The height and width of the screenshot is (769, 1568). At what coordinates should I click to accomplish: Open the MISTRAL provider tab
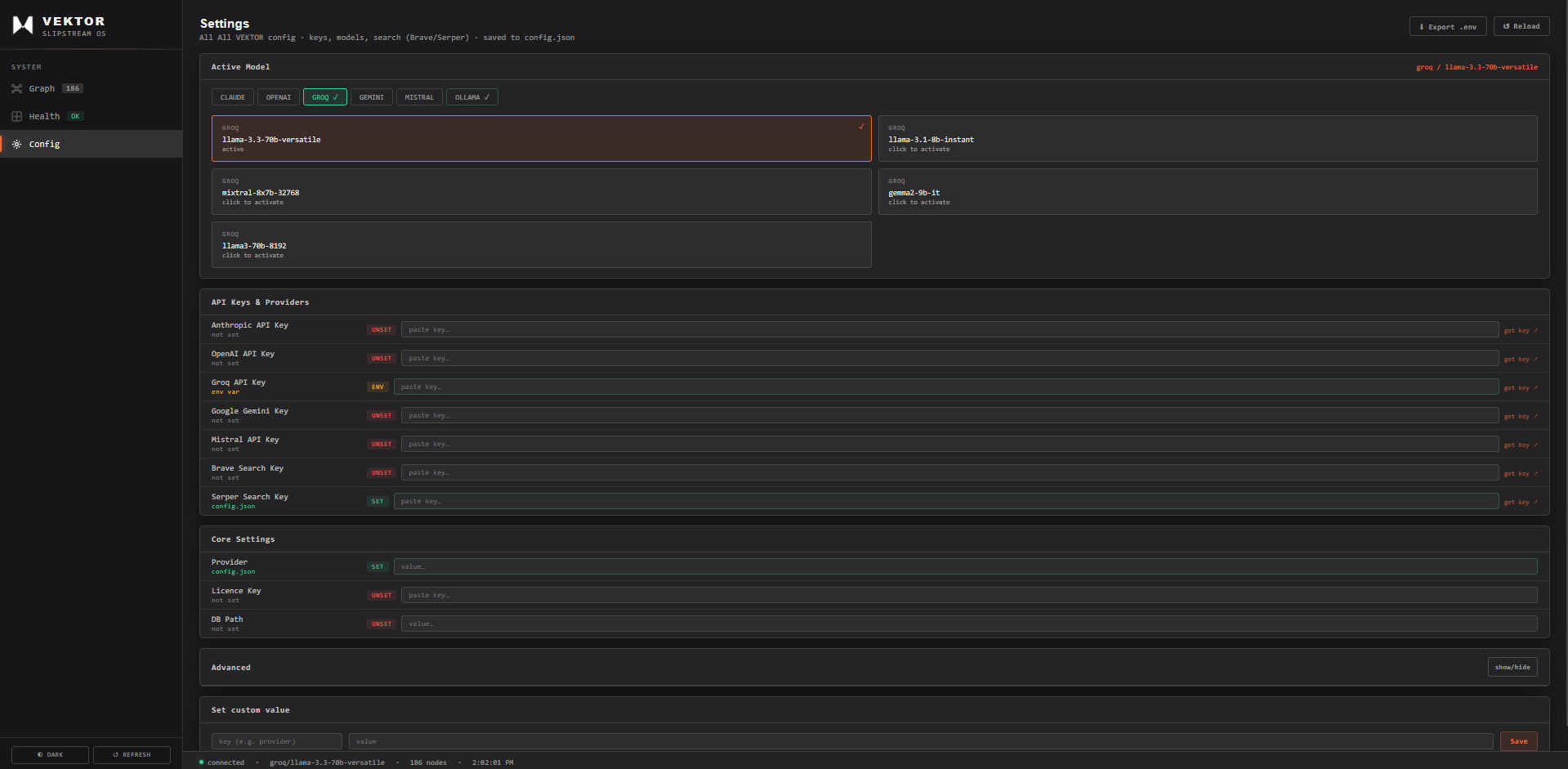[418, 96]
